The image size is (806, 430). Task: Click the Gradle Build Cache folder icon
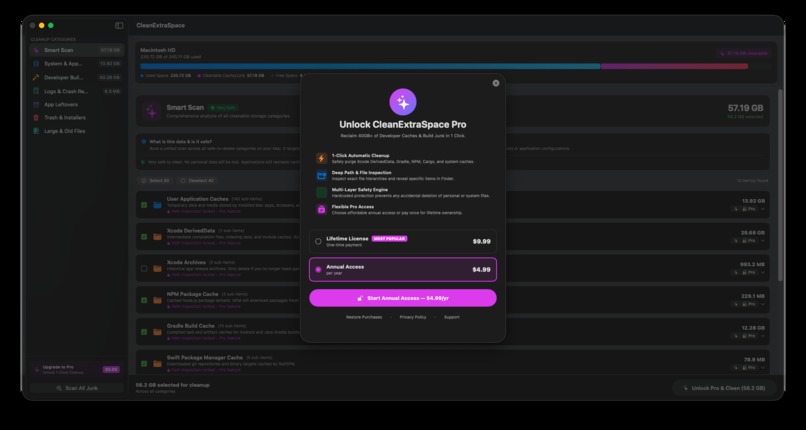(157, 332)
